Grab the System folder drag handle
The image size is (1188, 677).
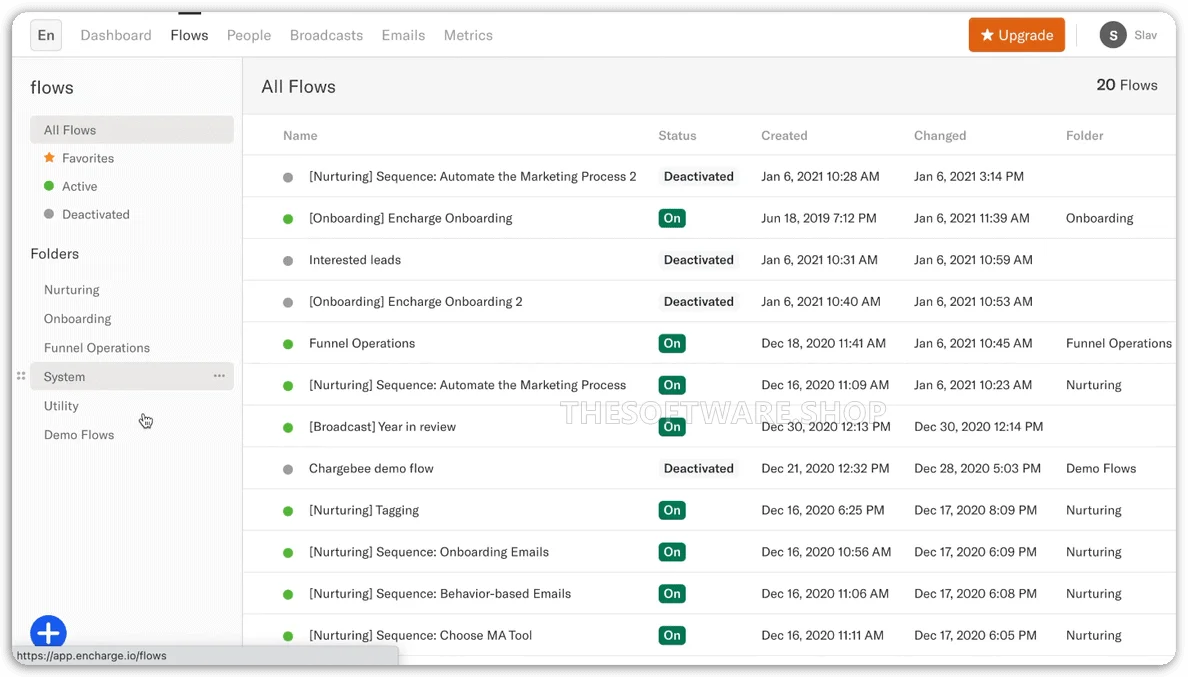21,376
